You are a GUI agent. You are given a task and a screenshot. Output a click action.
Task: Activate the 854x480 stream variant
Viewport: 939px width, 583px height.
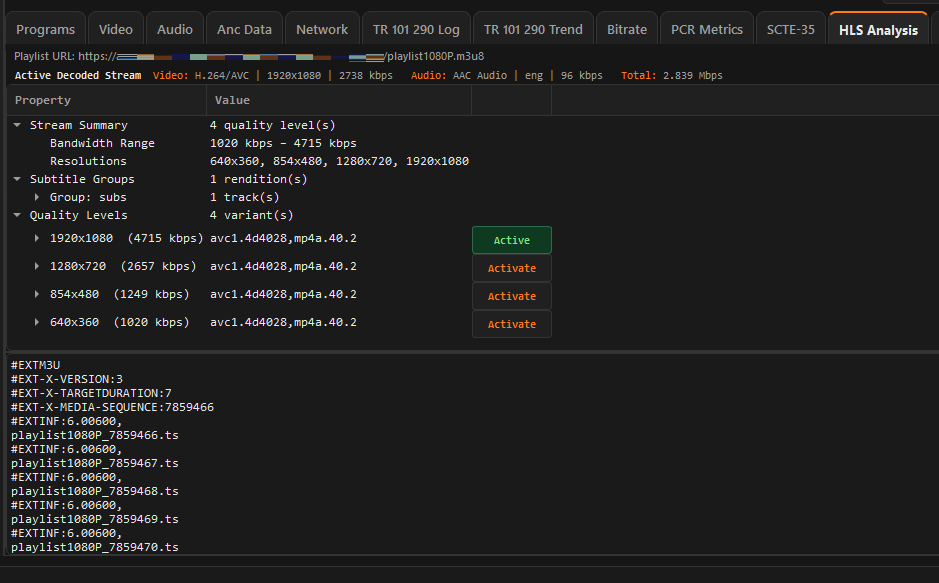(511, 296)
